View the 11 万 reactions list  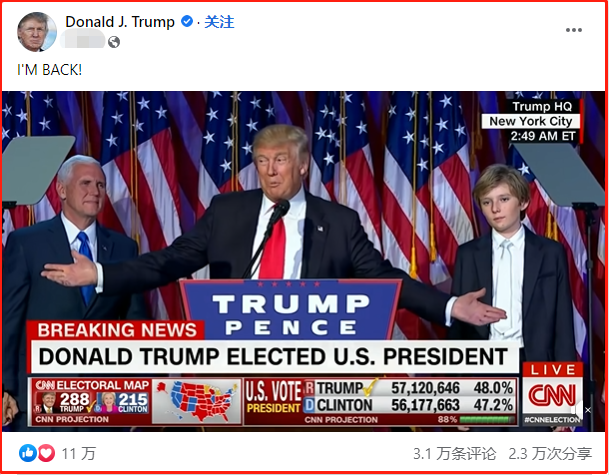coord(79,453)
